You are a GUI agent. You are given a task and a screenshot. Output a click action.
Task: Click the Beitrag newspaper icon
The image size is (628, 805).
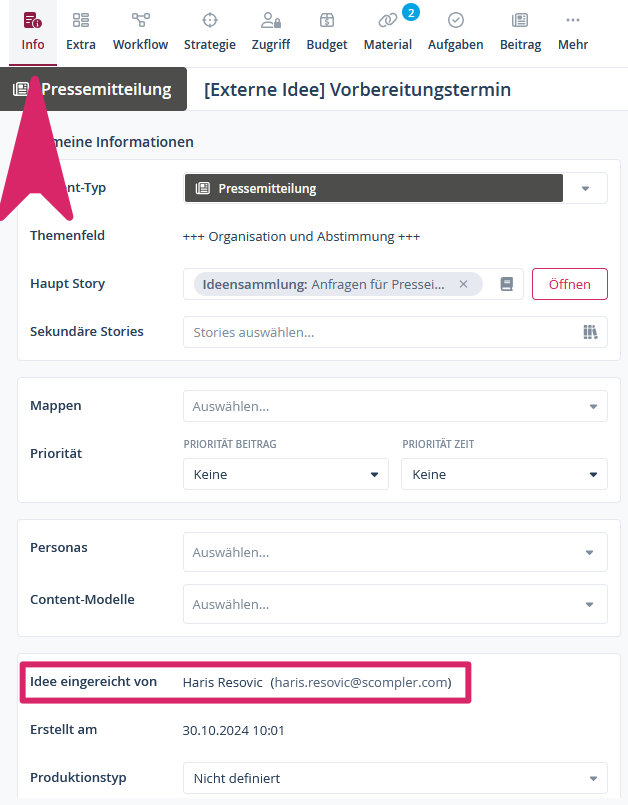(x=520, y=31)
